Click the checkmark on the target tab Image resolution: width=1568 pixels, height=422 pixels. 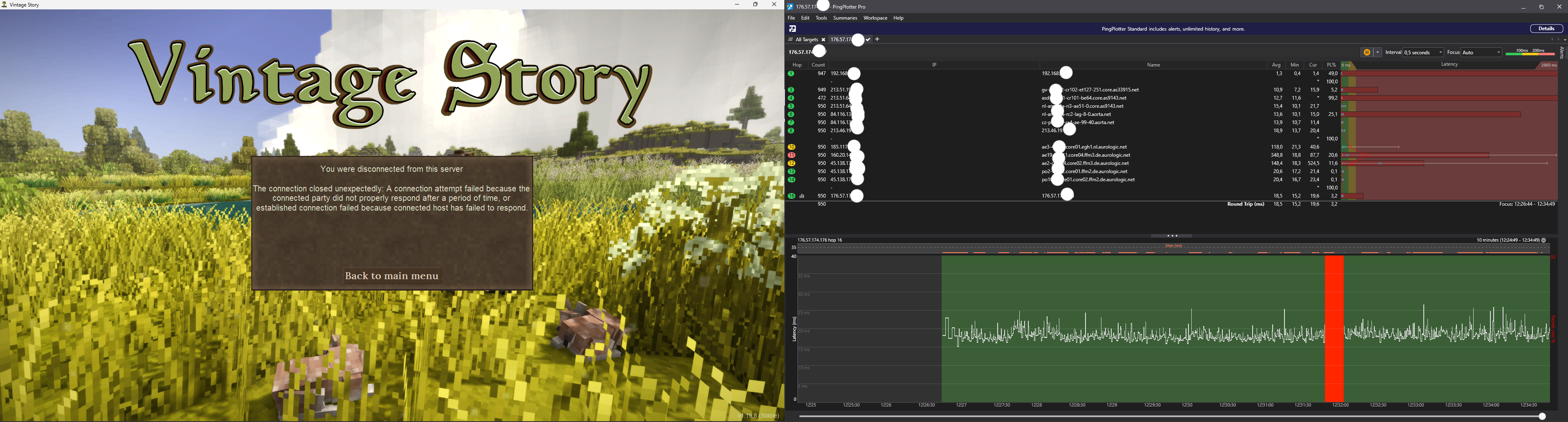868,40
